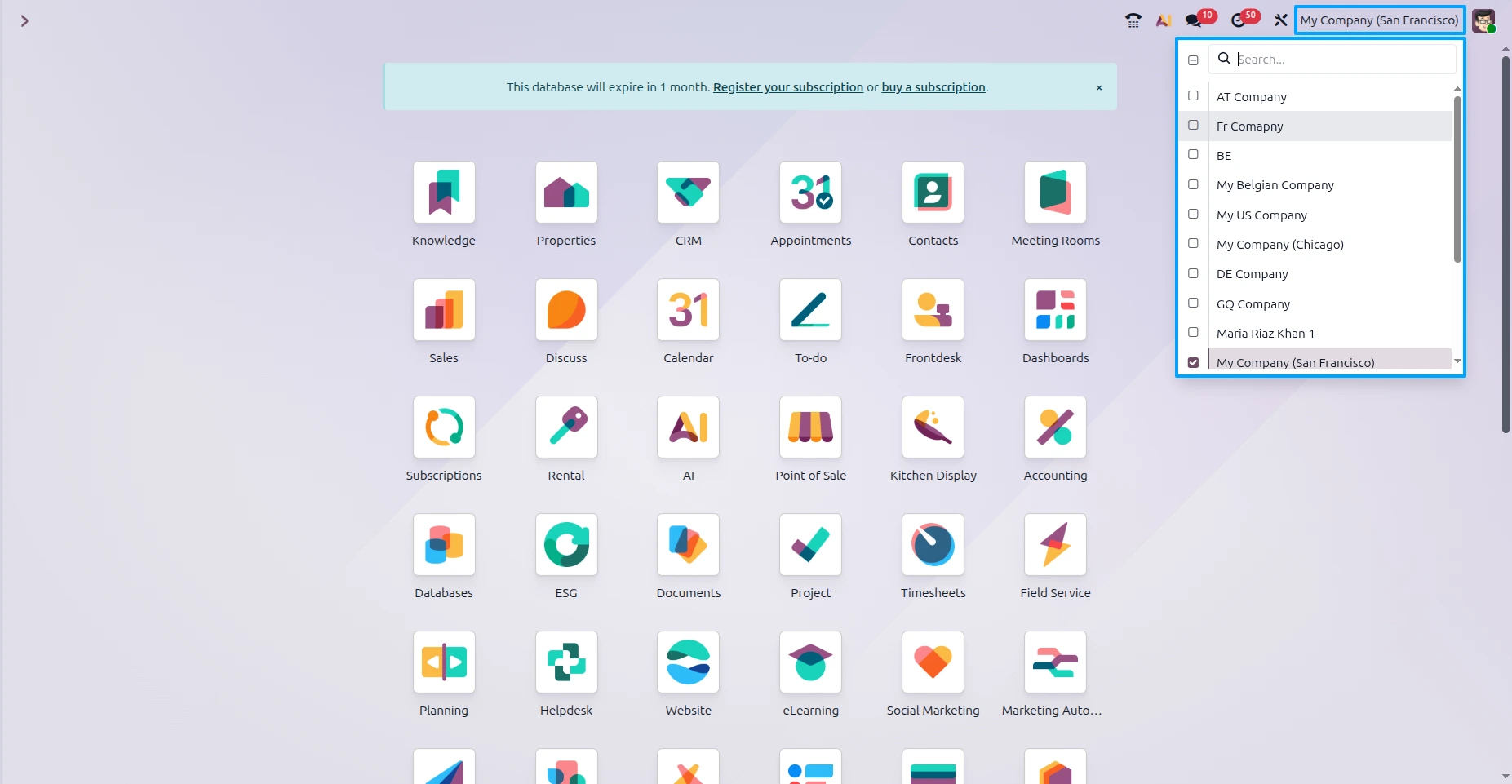The image size is (1512, 784).
Task: Open the Discuss app
Action: [x=566, y=310]
